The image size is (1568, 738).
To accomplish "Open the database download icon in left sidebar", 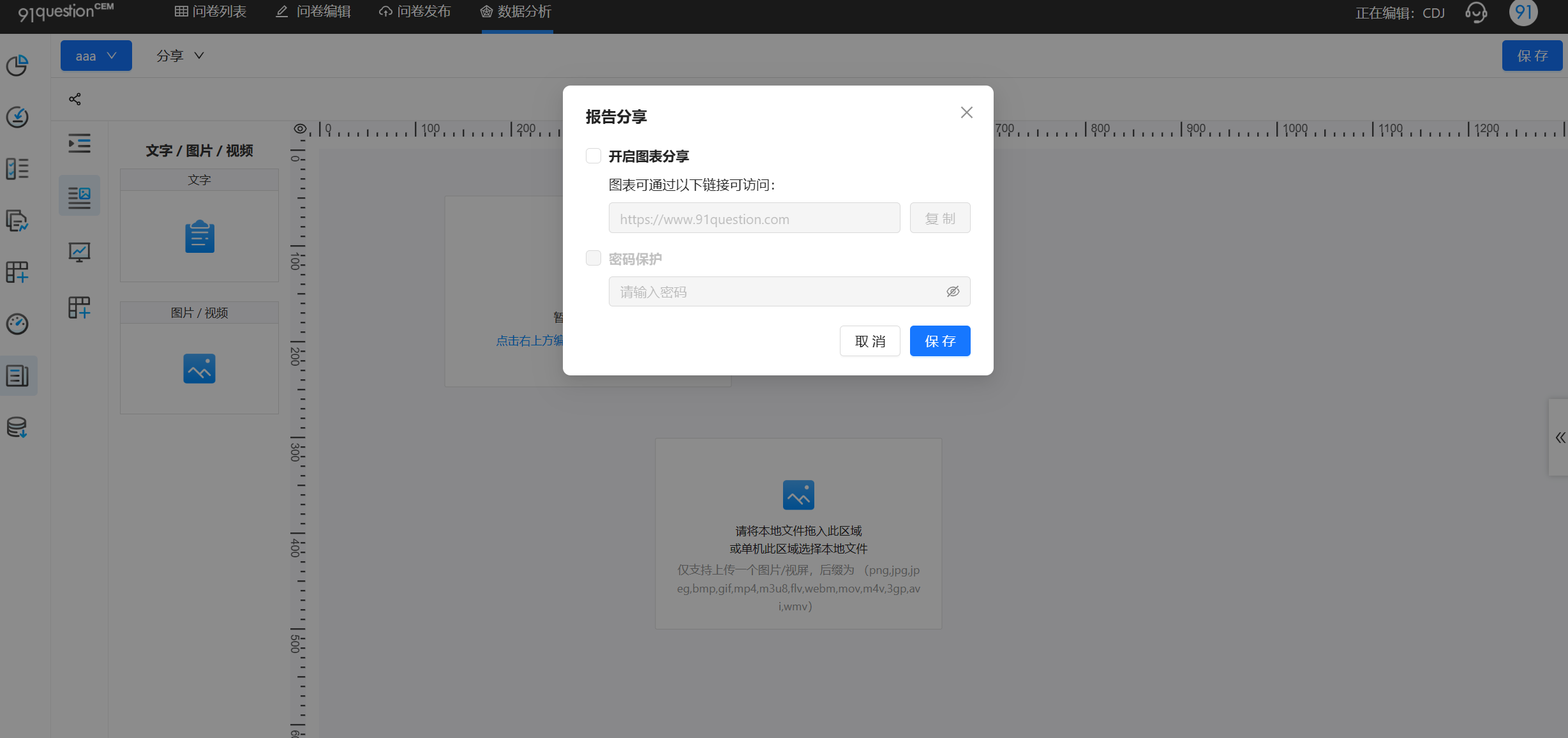I will 17,427.
